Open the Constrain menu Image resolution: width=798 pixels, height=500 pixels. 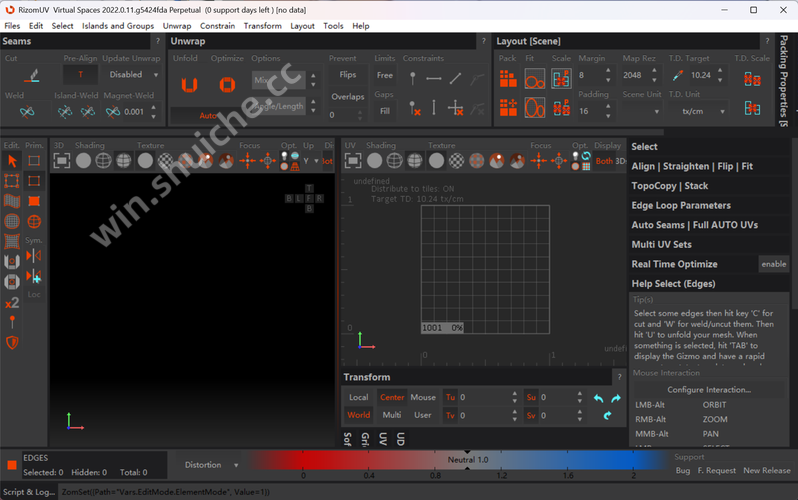pos(217,26)
